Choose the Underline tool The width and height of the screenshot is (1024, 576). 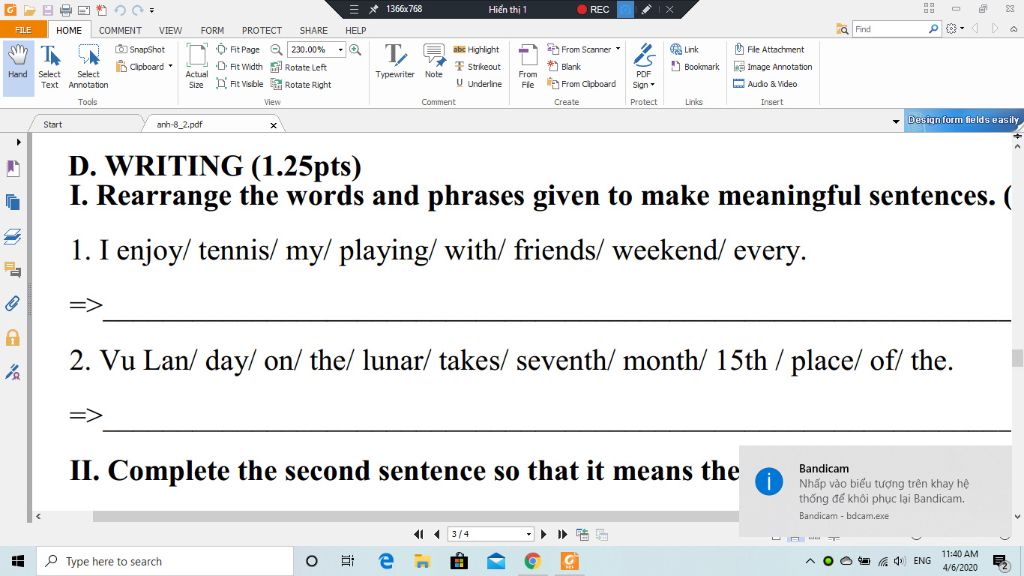[479, 84]
